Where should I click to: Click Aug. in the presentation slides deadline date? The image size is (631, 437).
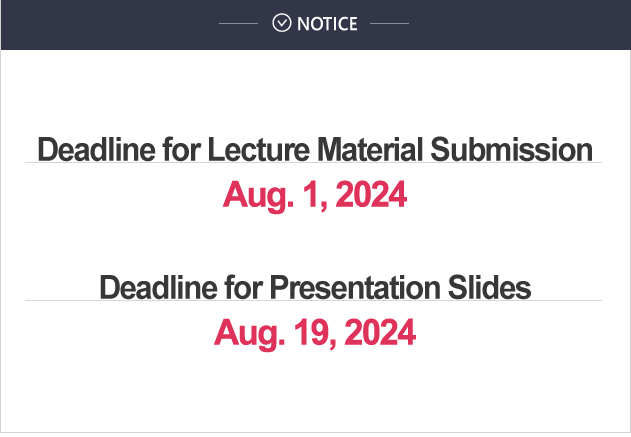tap(250, 334)
